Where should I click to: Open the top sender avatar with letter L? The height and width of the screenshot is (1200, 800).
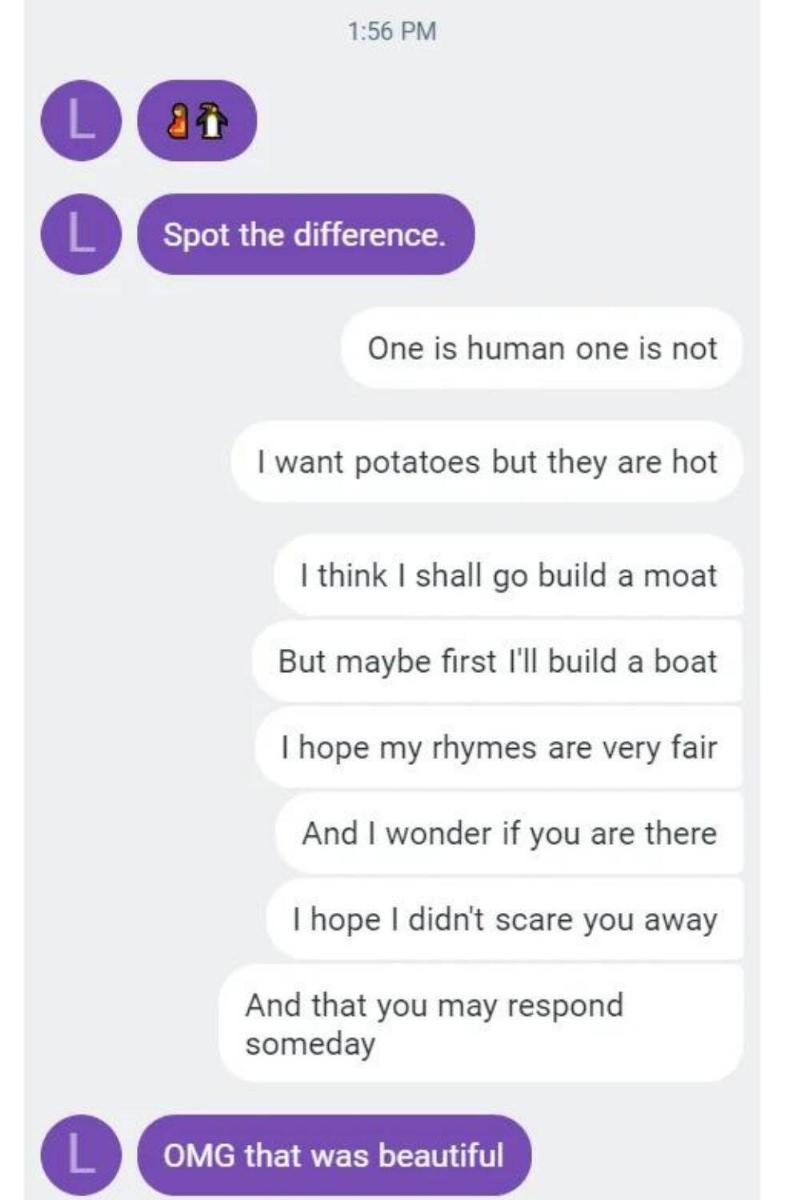pos(80,120)
